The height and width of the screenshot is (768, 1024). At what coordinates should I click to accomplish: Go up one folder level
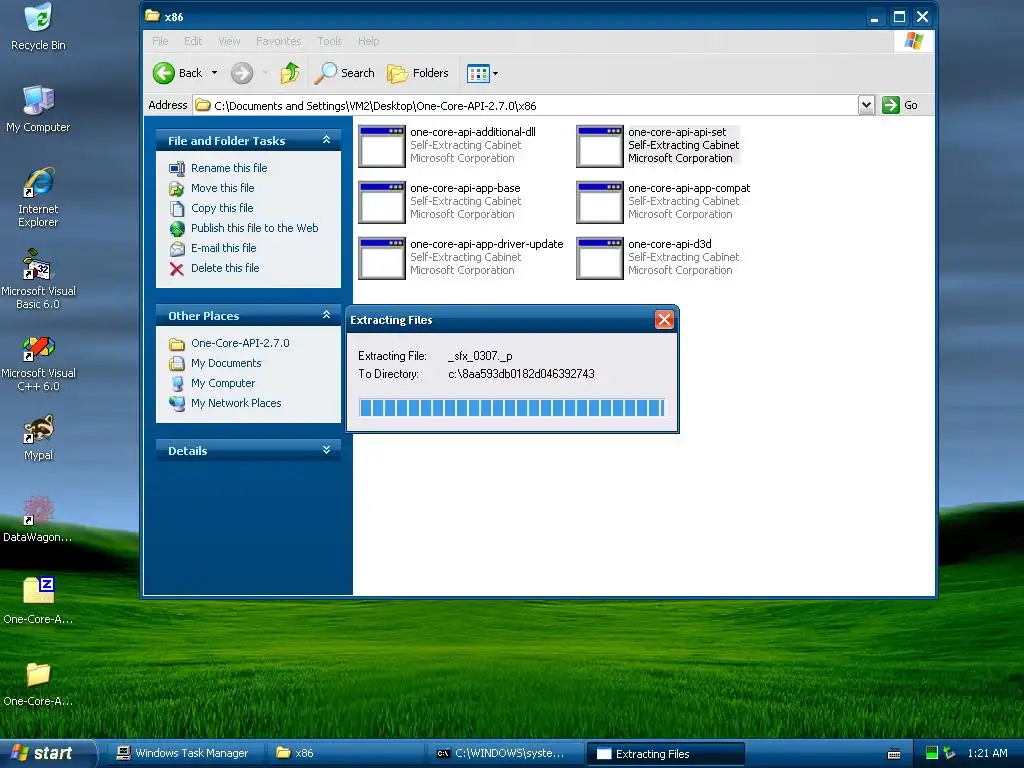pos(290,73)
